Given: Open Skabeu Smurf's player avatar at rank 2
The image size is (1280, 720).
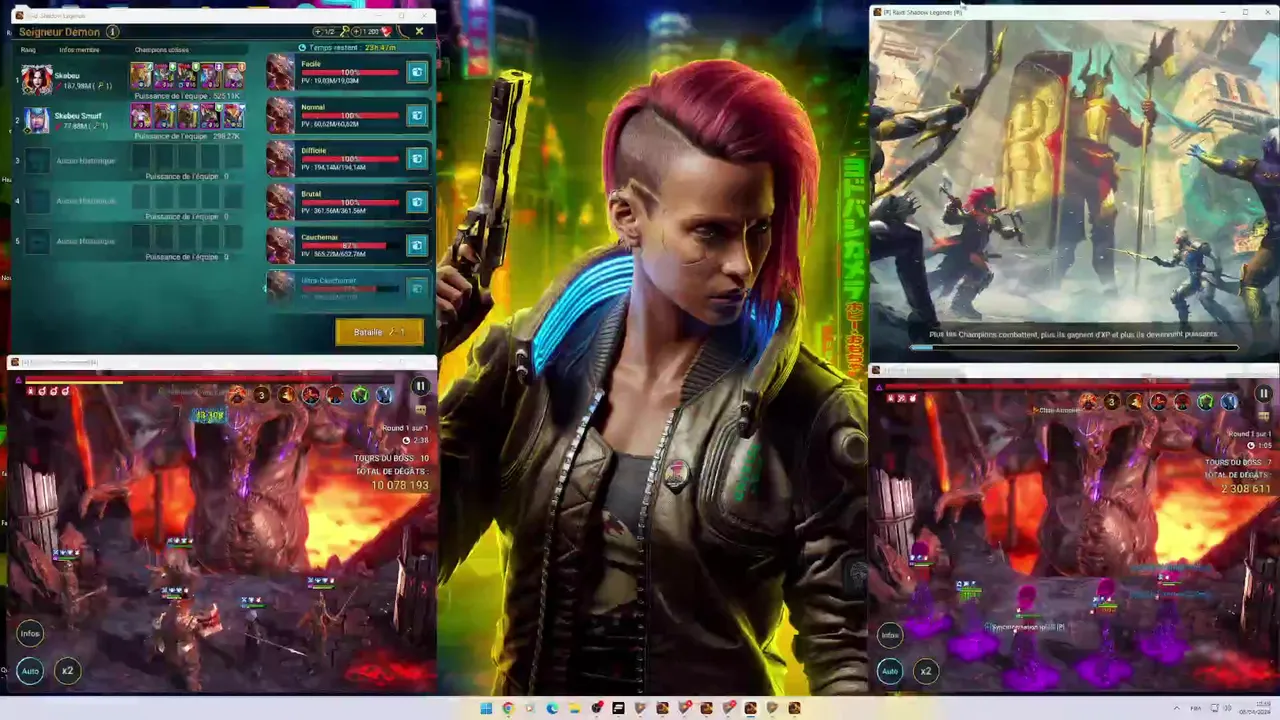Looking at the screenshot, I should [37, 121].
